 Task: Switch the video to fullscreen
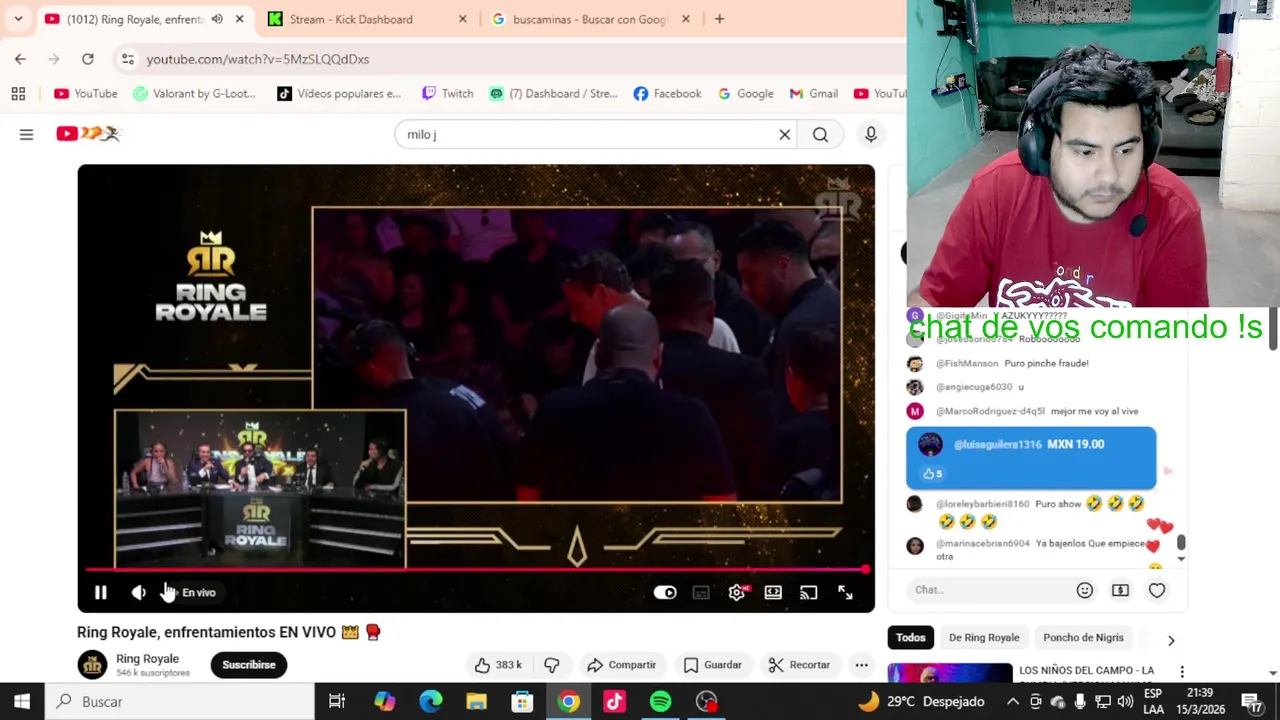pyautogui.click(x=845, y=593)
